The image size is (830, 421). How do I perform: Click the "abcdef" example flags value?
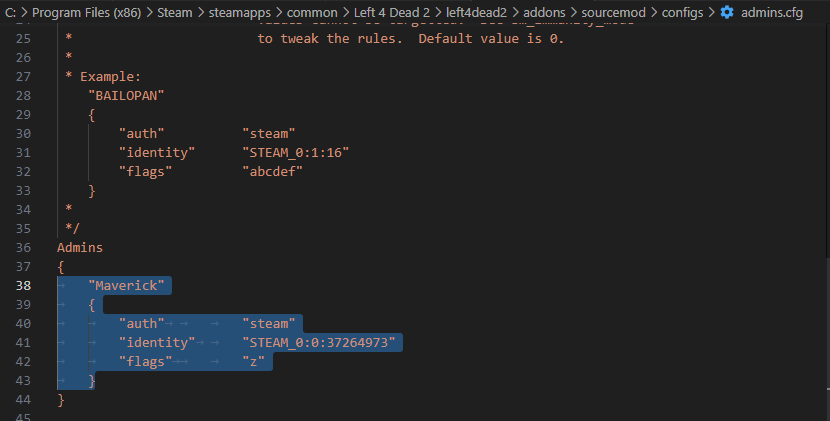(272, 171)
